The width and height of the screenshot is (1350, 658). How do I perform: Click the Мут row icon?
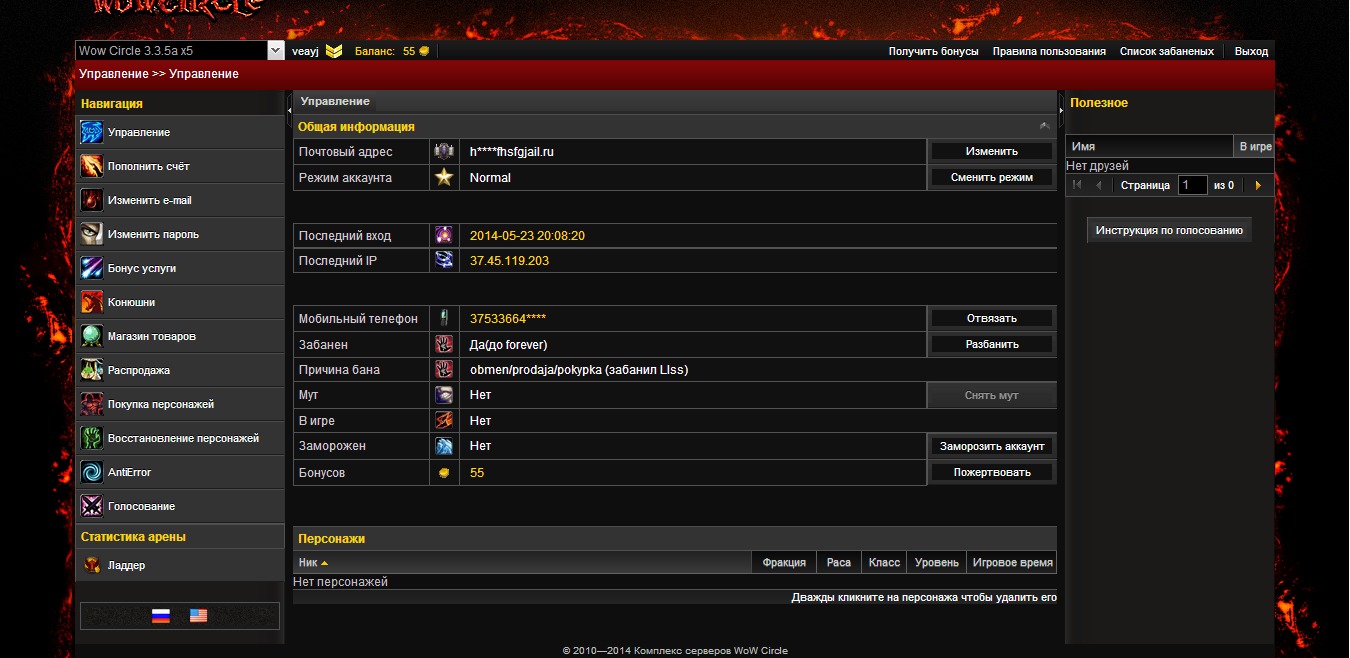click(444, 395)
